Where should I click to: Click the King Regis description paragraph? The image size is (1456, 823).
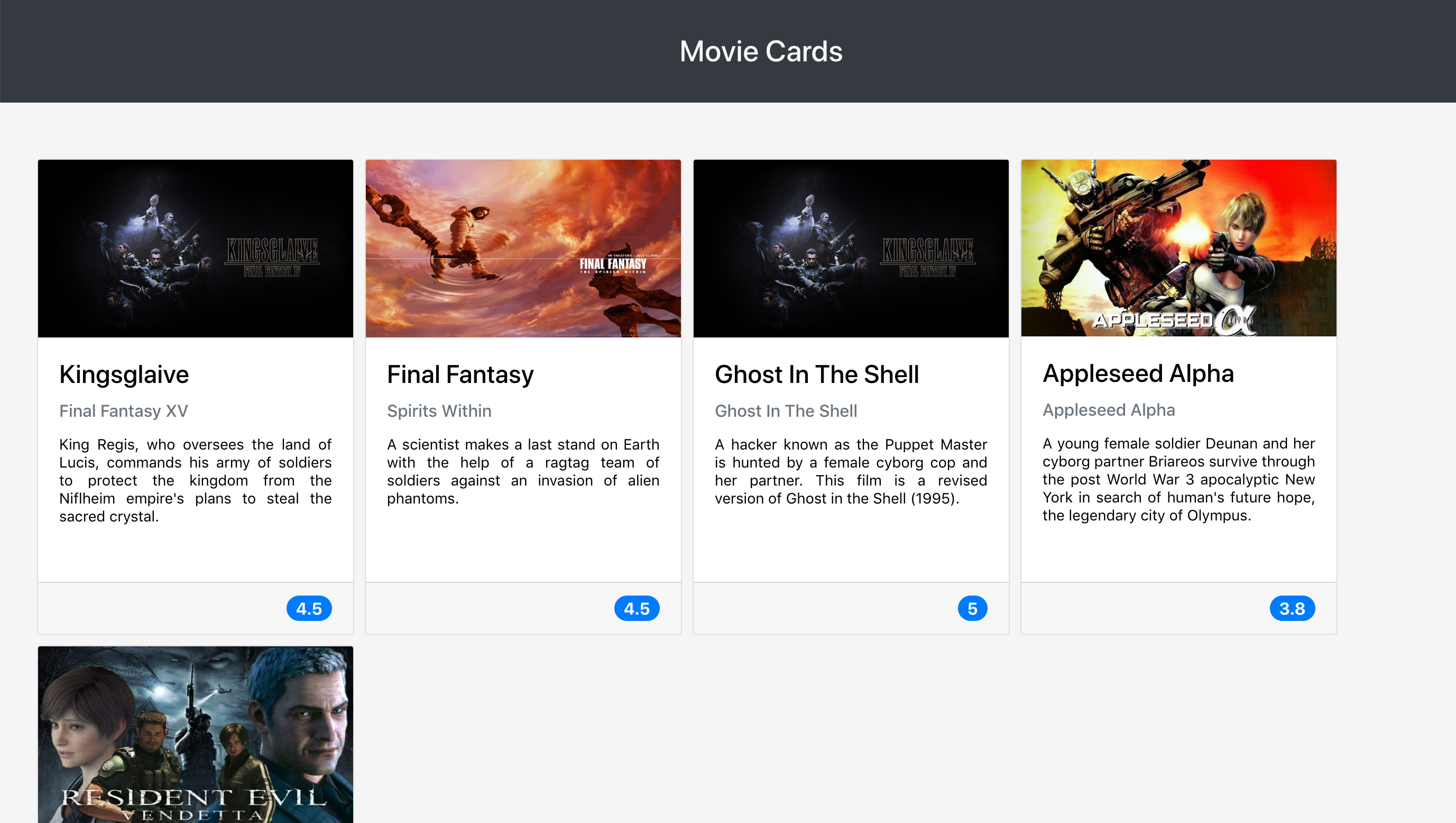[195, 480]
